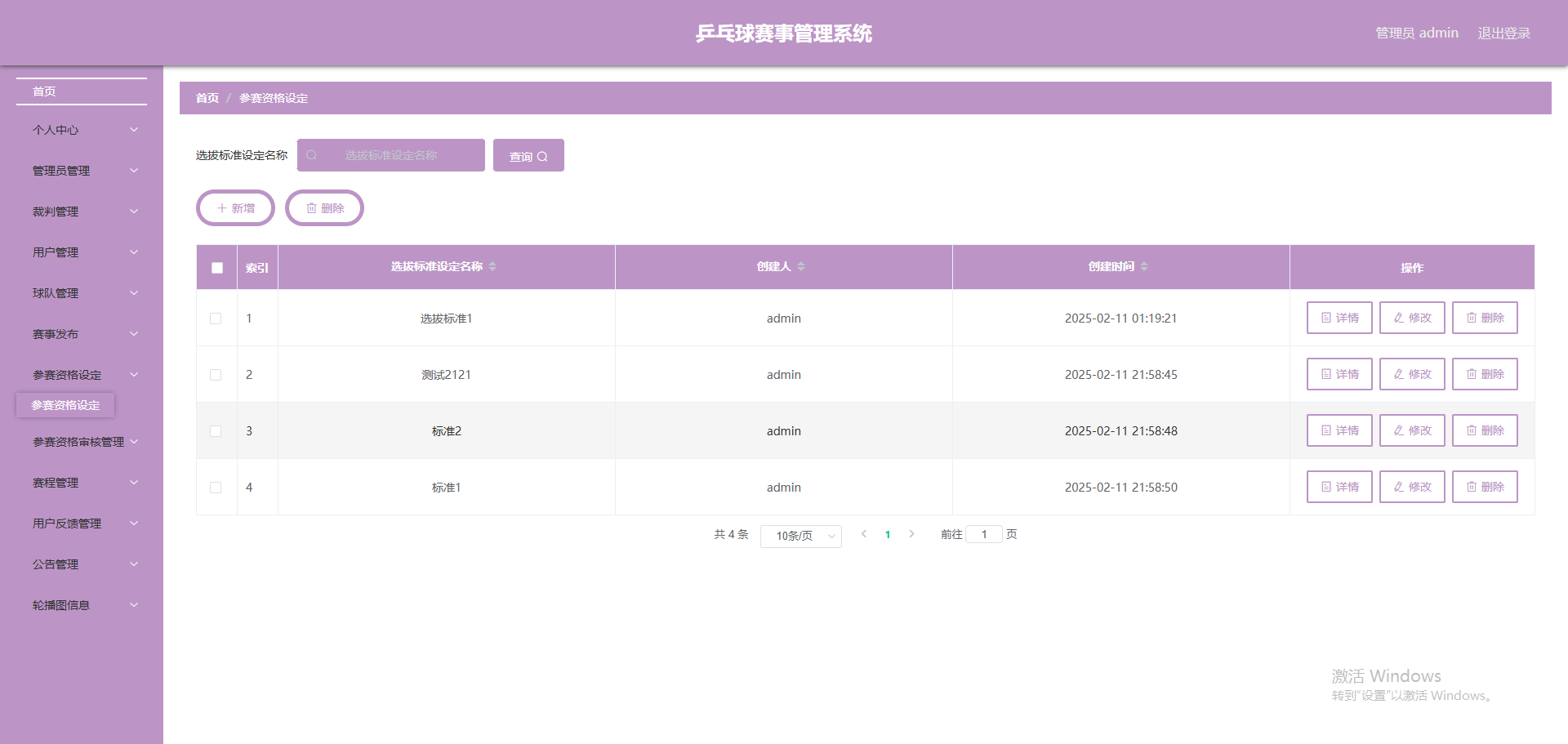
Task: Expand 参赛资格审核管理 sidebar menu
Action: (x=82, y=442)
